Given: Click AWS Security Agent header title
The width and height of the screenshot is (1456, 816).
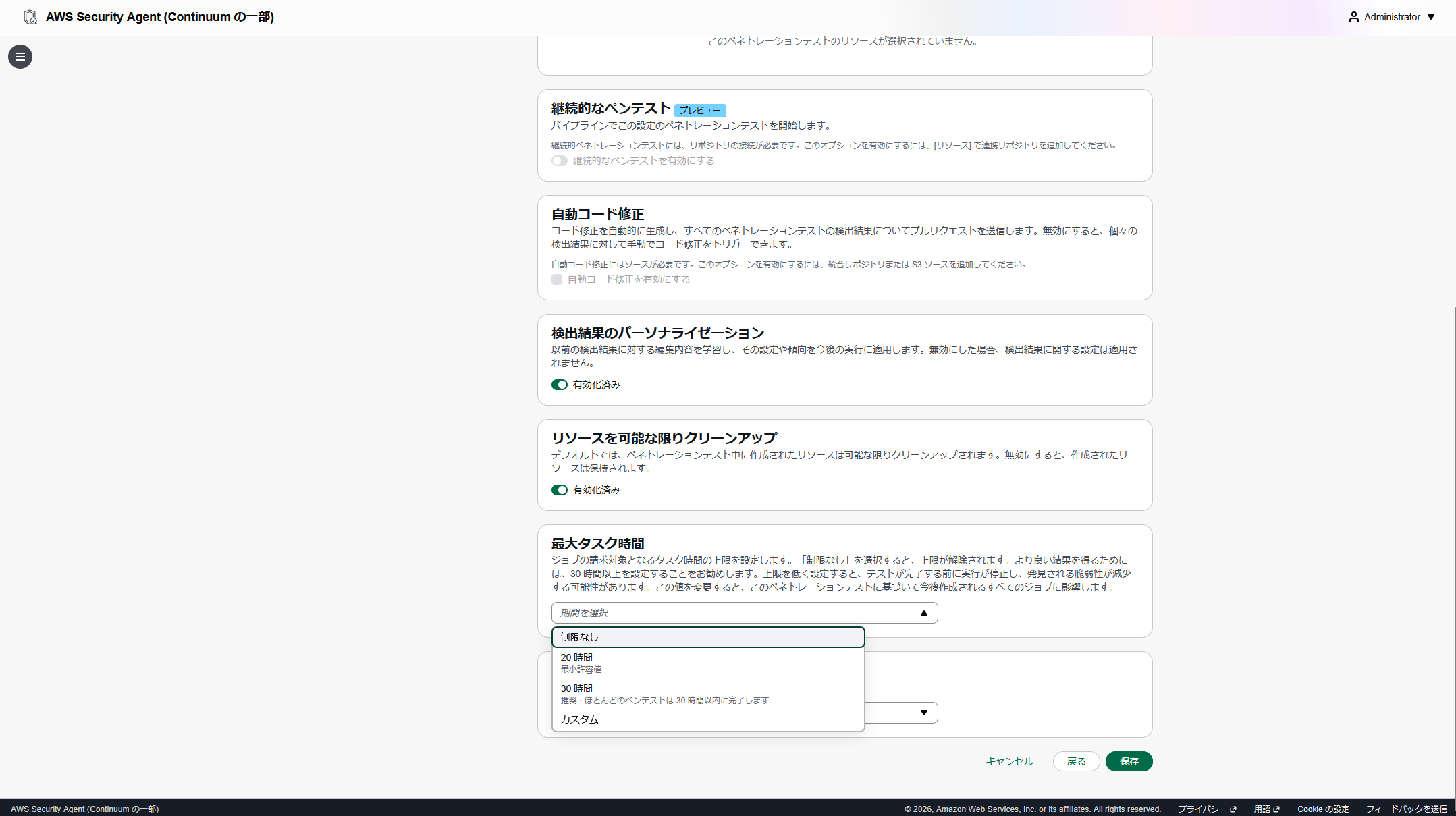Looking at the screenshot, I should (x=160, y=17).
